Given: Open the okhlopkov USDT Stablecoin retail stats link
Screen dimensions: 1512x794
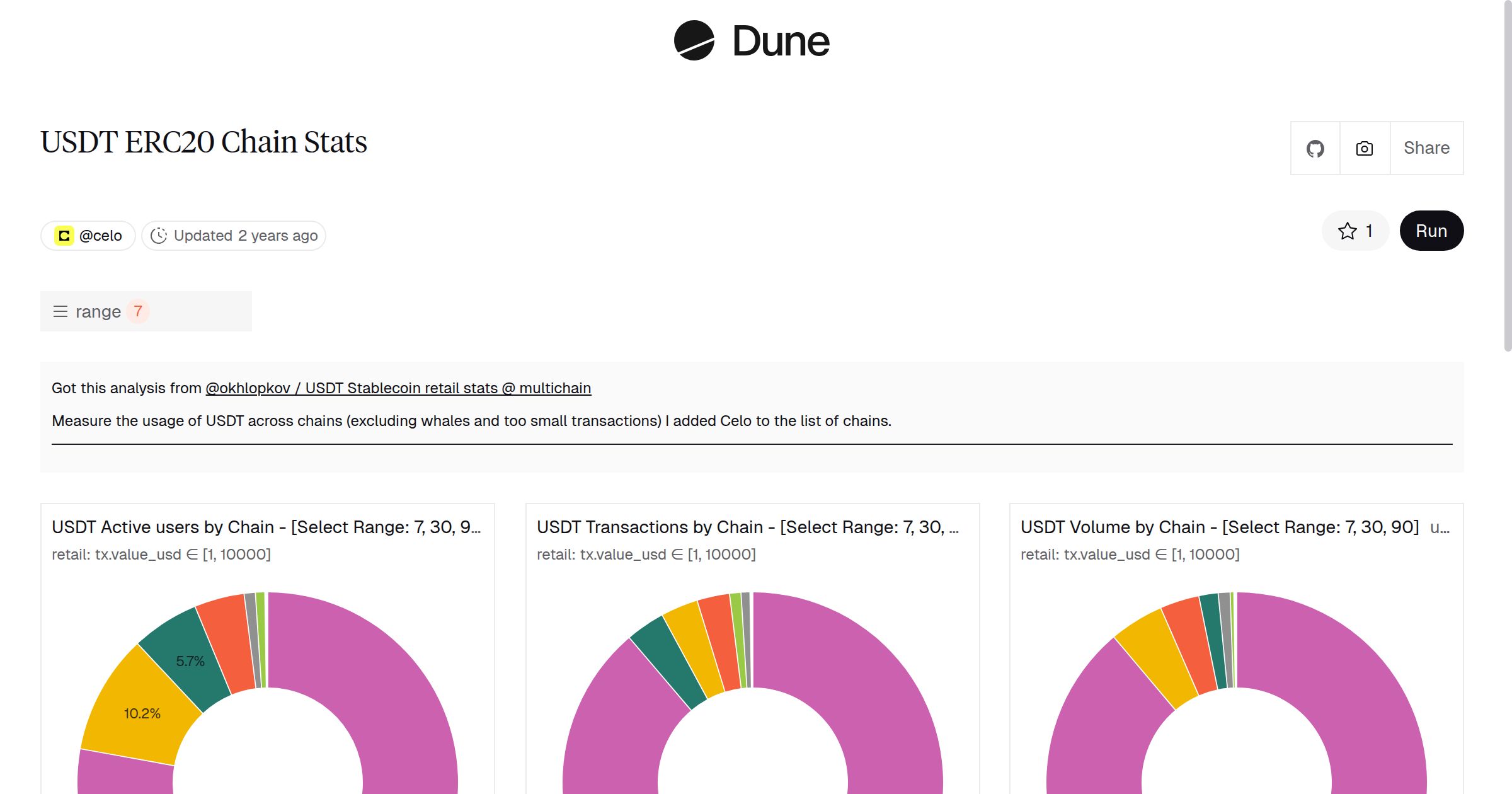Looking at the screenshot, I should pyautogui.click(x=398, y=388).
